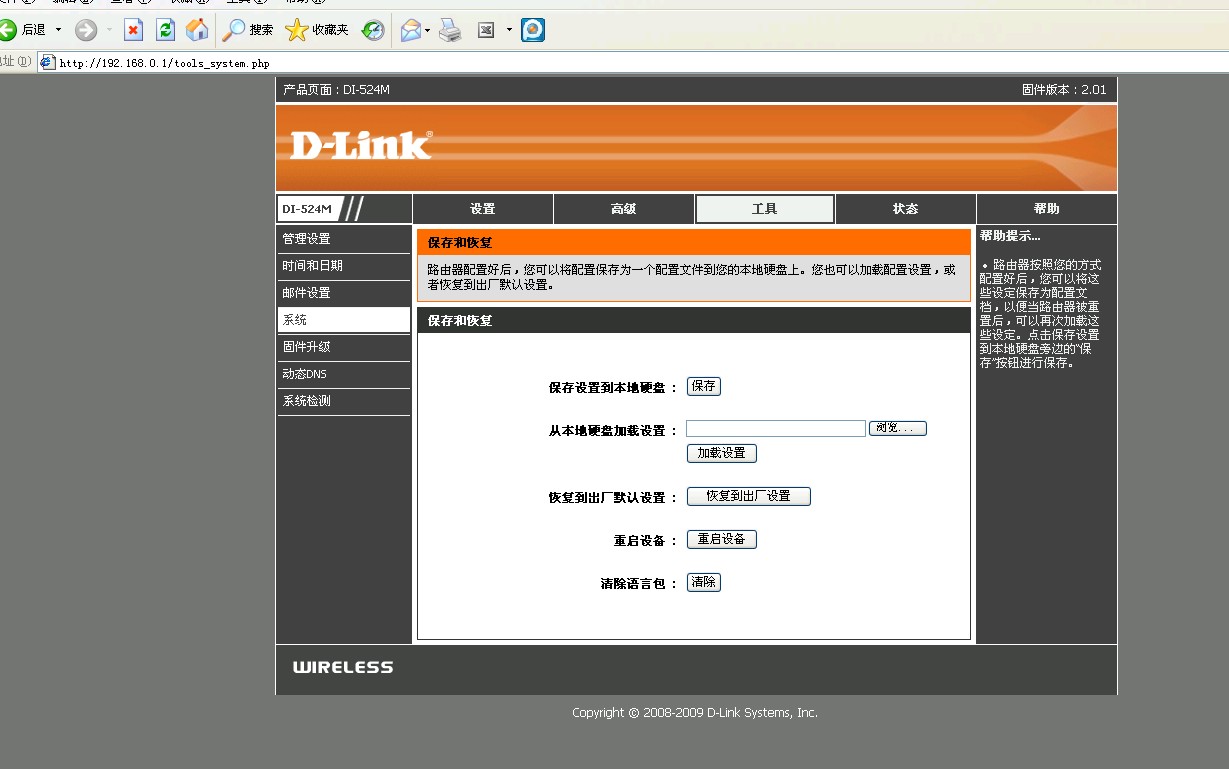Click the 固件版本 : 2.01 text

[1064, 90]
